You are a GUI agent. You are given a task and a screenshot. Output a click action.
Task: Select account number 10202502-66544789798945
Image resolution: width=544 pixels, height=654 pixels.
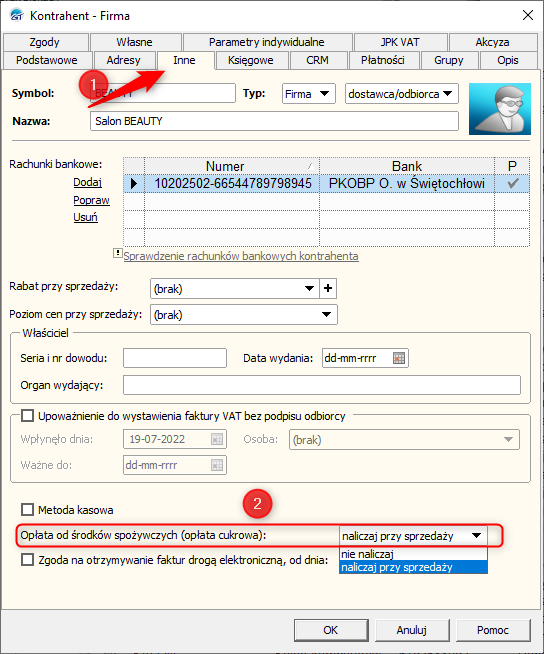pyautogui.click(x=232, y=183)
